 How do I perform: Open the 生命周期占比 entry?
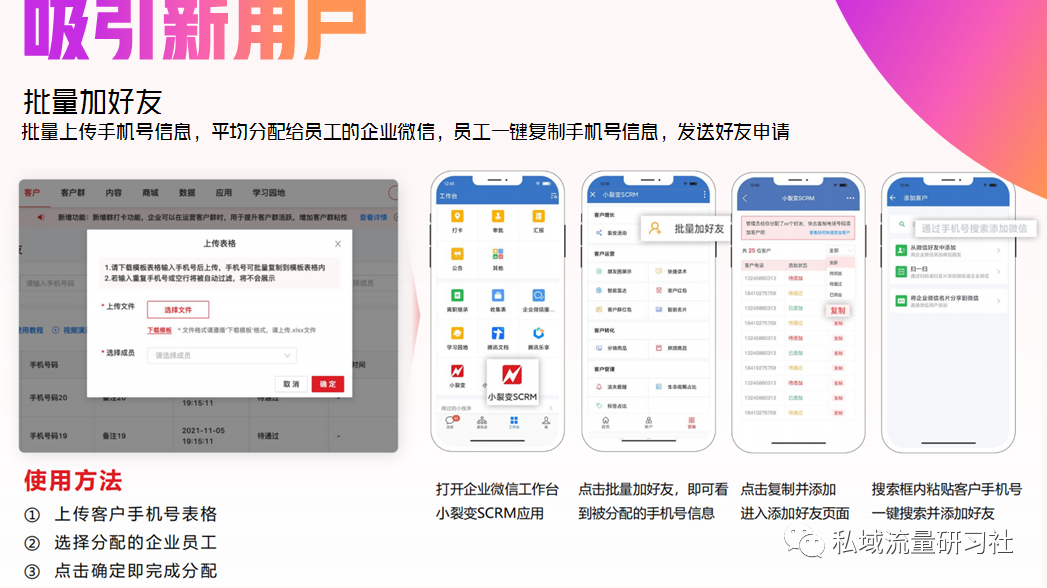click(676, 387)
